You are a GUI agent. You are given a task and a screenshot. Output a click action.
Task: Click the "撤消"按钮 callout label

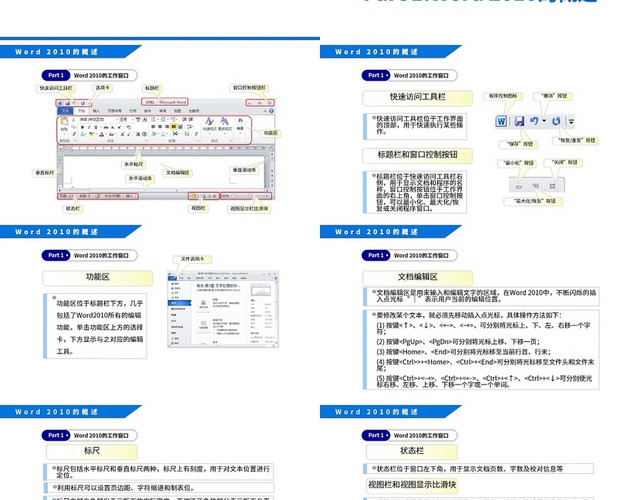pos(553,96)
